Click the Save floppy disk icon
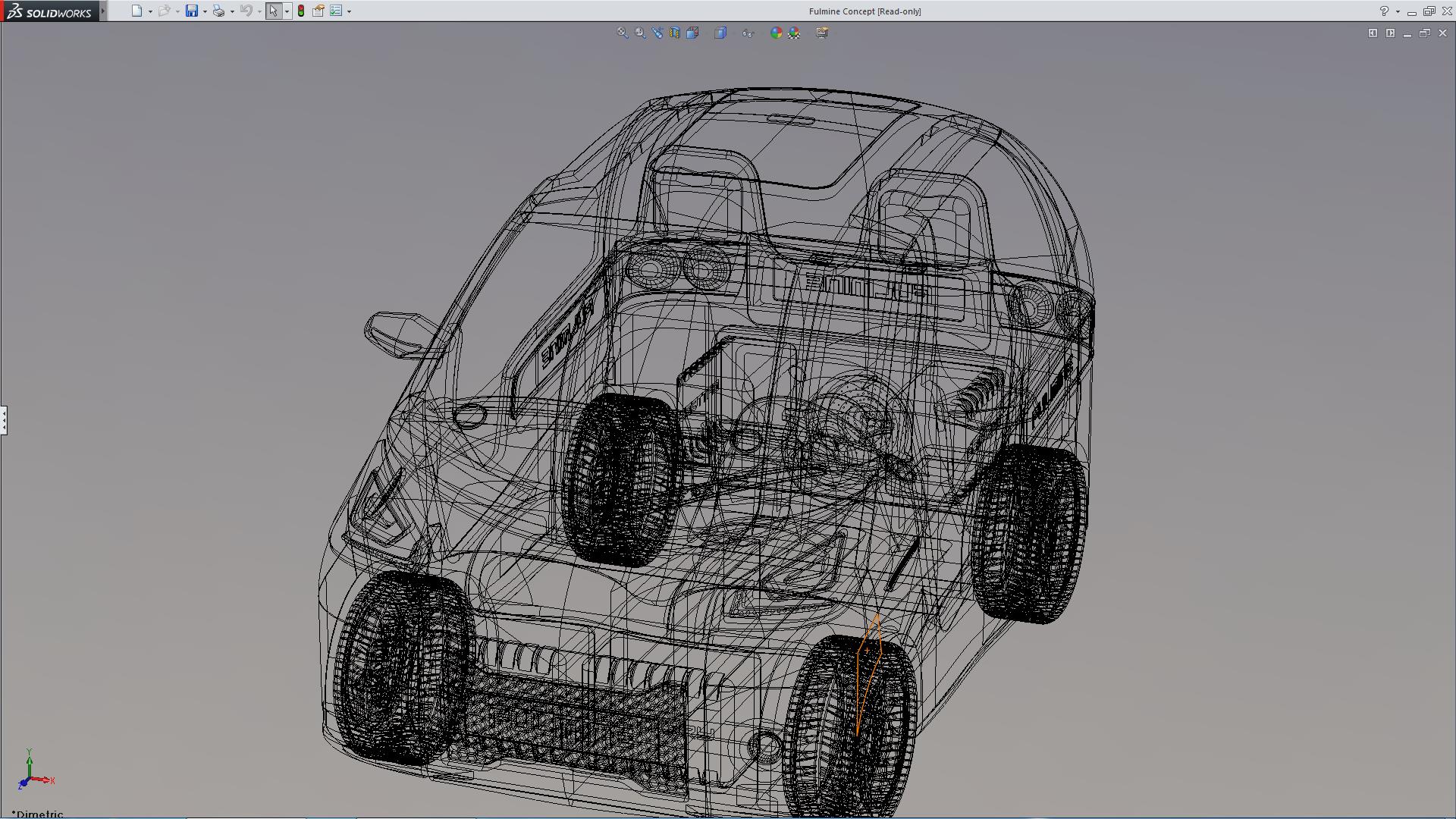This screenshot has height=819, width=1456. (x=192, y=11)
